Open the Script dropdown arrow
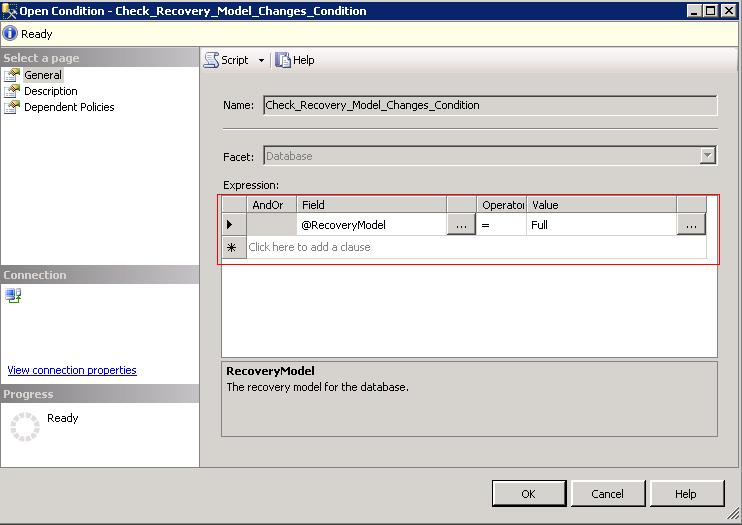The height and width of the screenshot is (525, 742). coord(261,60)
